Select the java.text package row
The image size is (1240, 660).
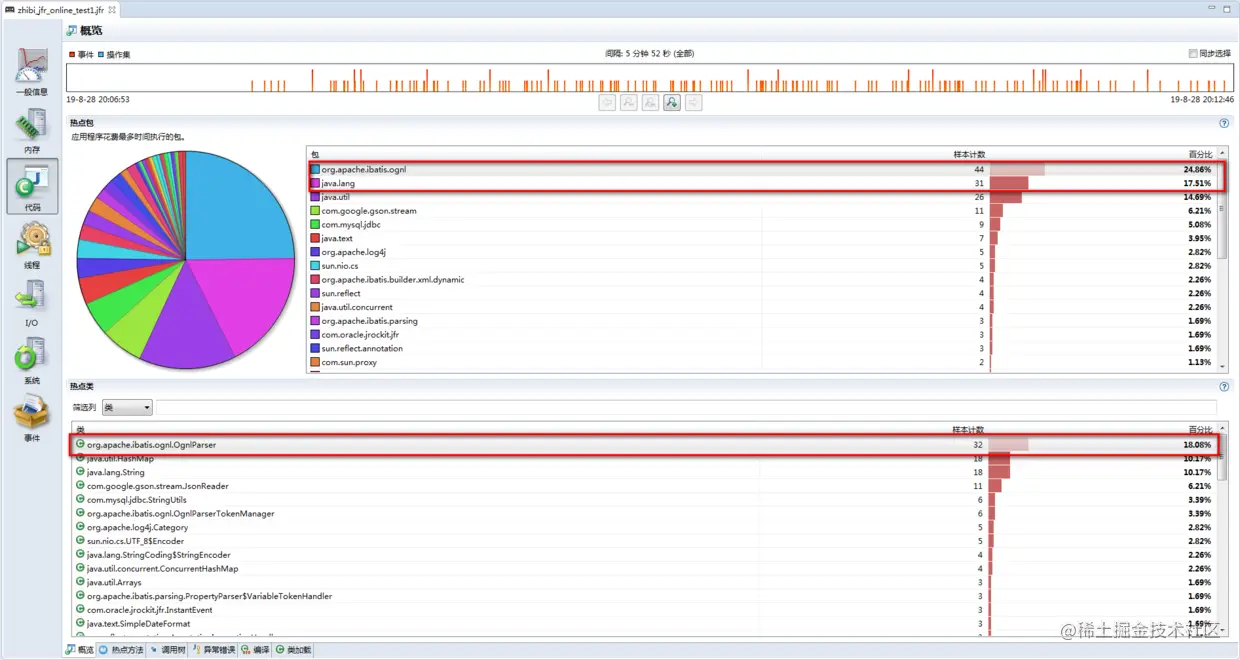pyautogui.click(x=763, y=239)
